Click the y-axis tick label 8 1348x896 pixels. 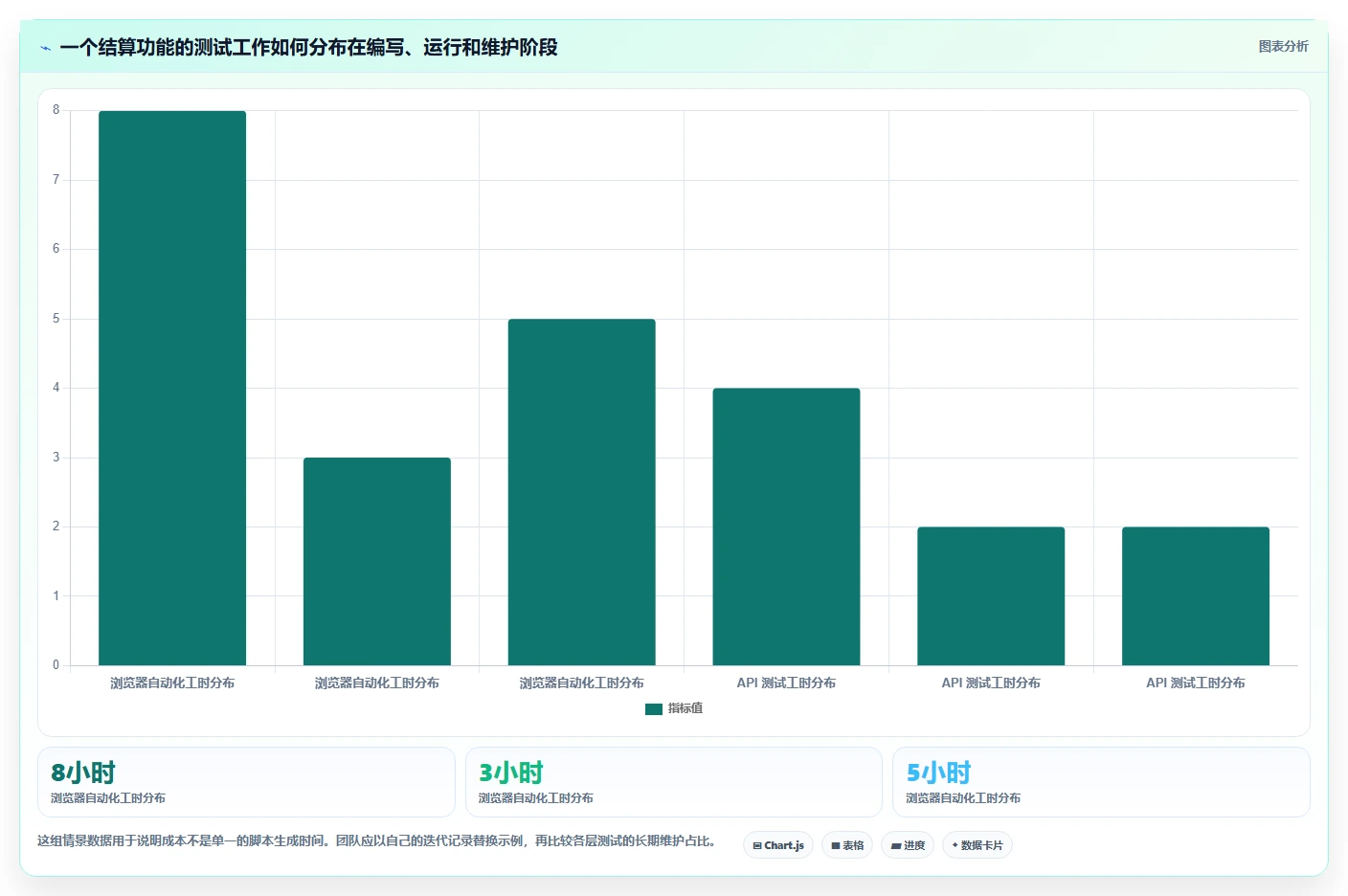pos(56,110)
